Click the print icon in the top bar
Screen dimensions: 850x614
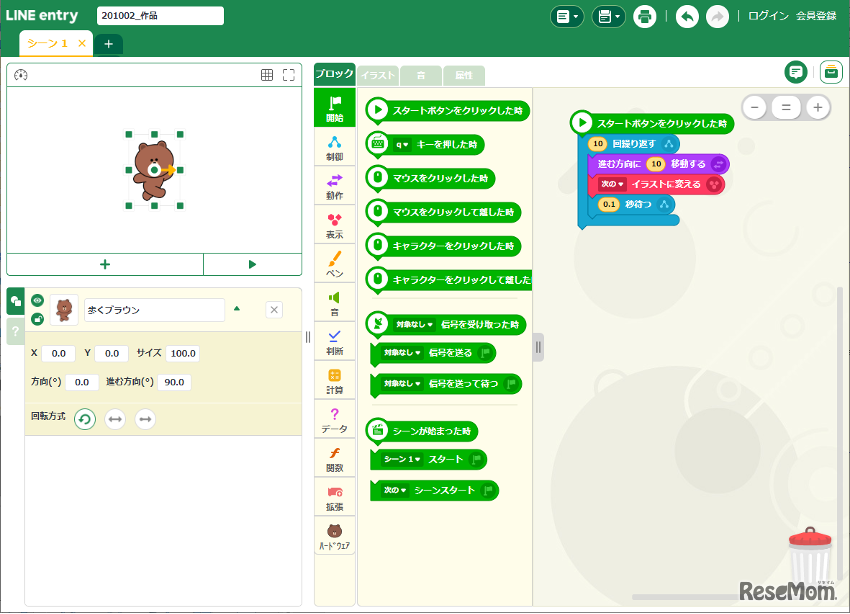pos(646,17)
